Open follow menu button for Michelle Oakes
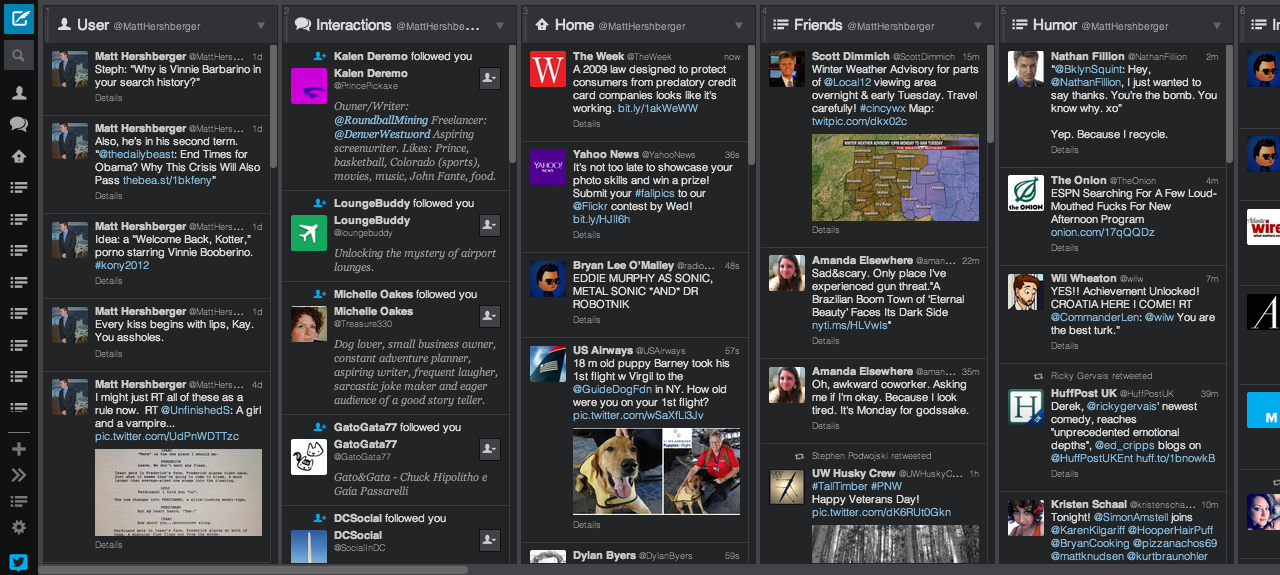This screenshot has width=1280, height=575. 489,315
